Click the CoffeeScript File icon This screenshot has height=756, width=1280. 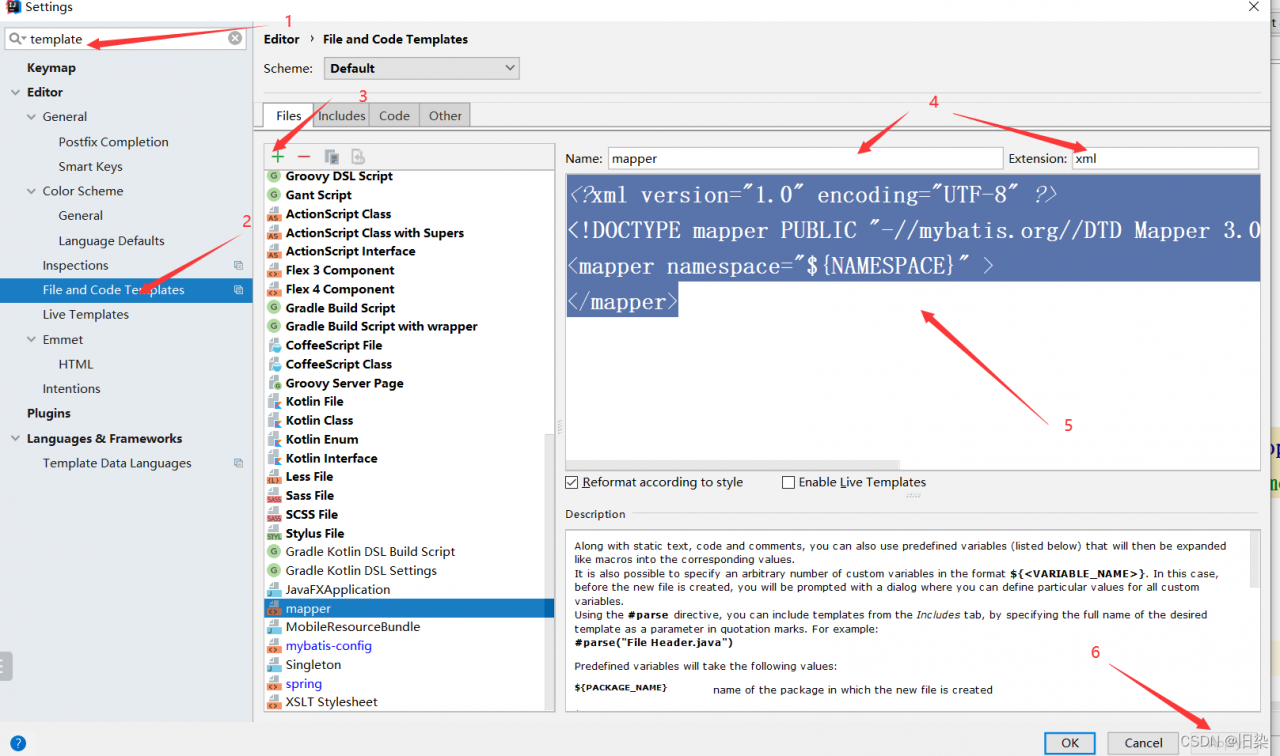(274, 345)
